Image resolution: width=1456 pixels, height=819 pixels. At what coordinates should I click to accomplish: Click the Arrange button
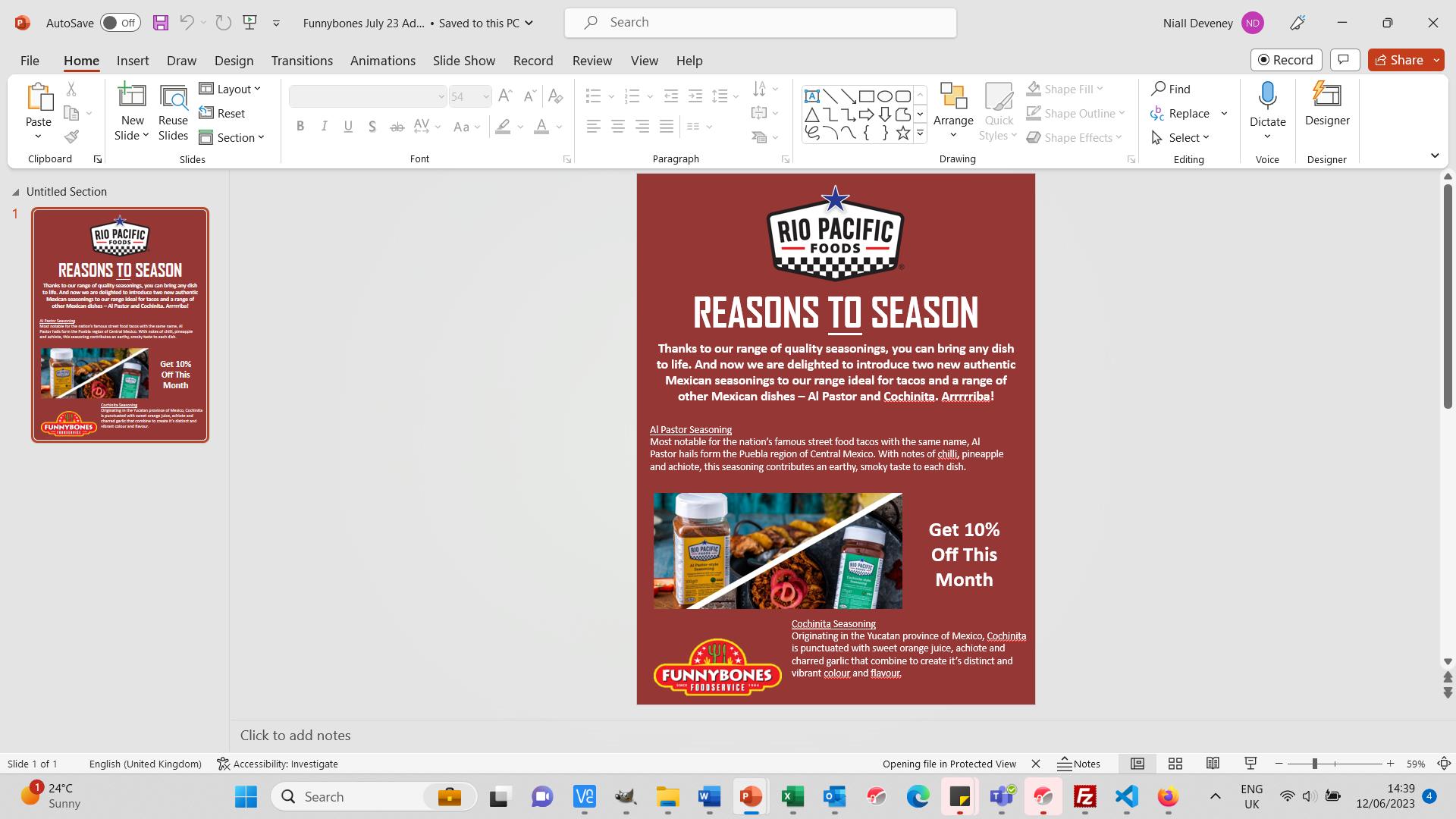953,111
